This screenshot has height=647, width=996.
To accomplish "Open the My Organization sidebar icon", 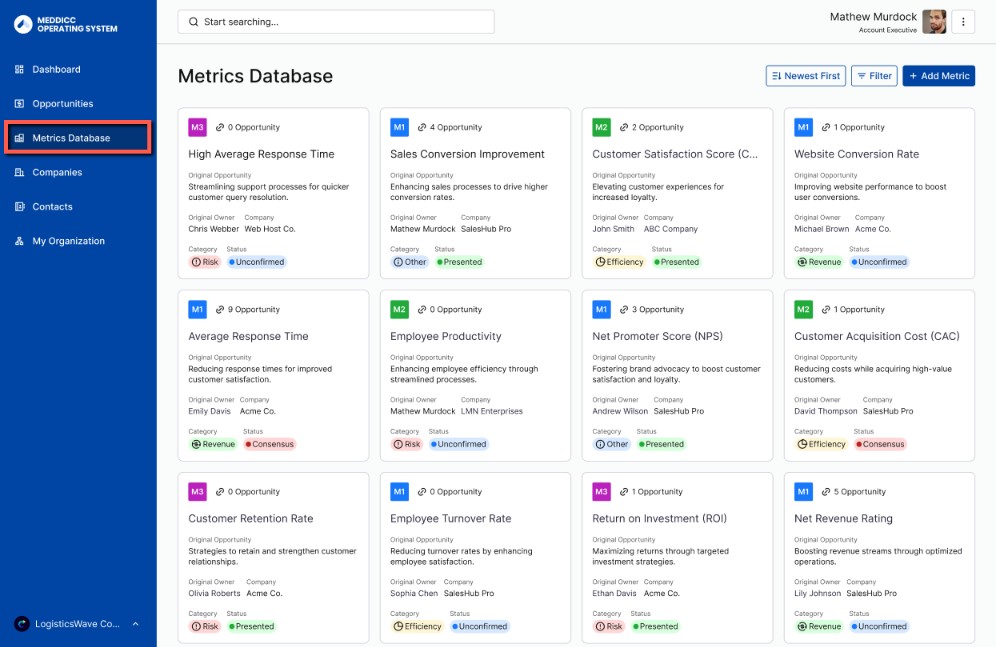I will pyautogui.click(x=20, y=241).
